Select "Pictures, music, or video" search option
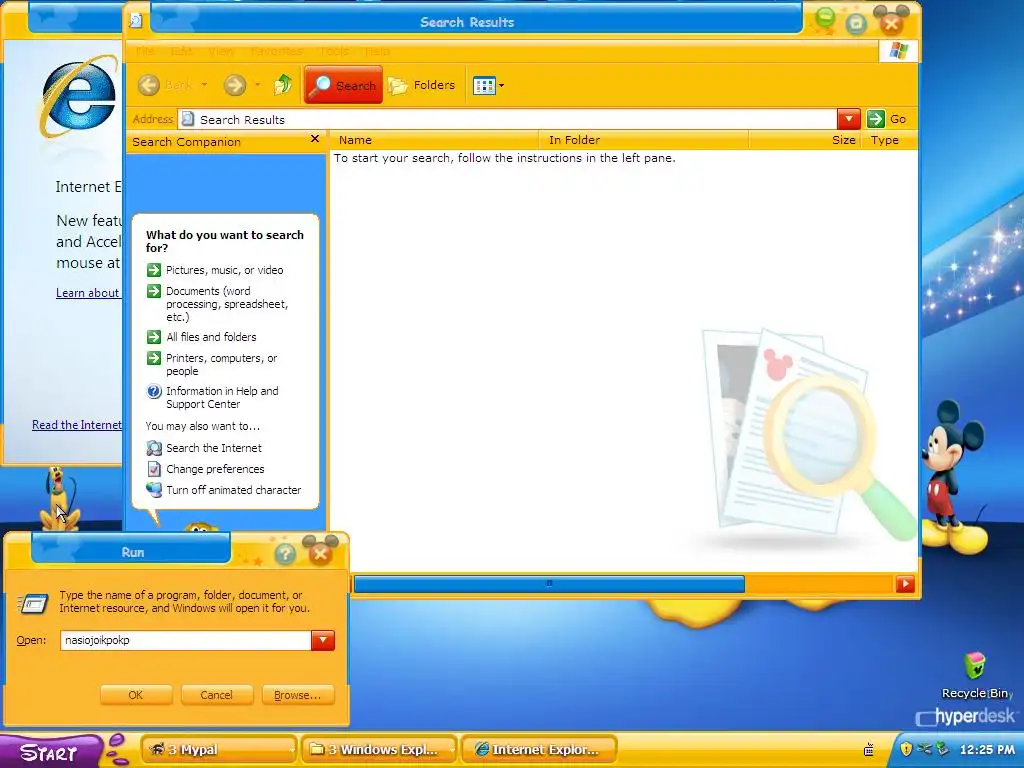Image resolution: width=1024 pixels, height=768 pixels. (x=225, y=270)
